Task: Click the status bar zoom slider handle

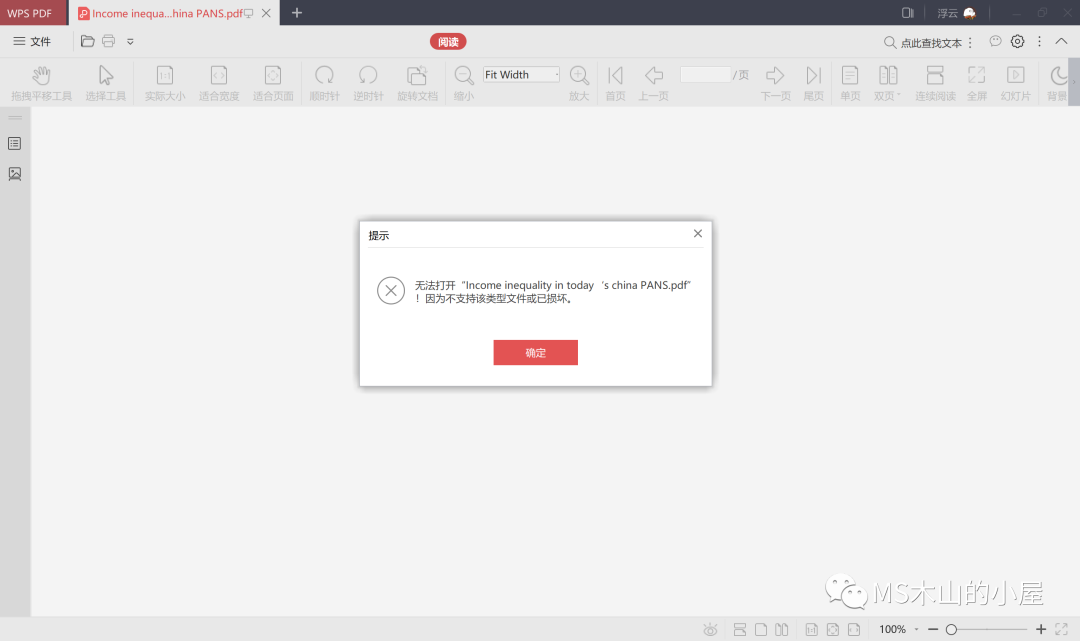Action: pos(951,629)
